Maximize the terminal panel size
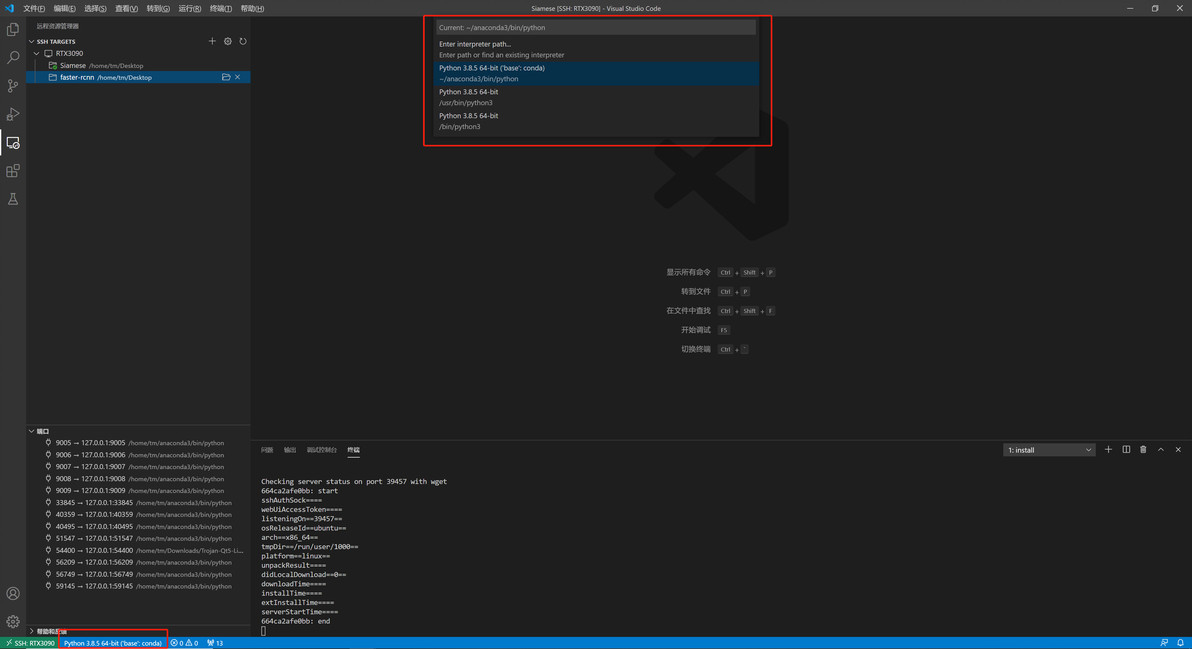Viewport: 1192px width, 649px height. (1161, 450)
